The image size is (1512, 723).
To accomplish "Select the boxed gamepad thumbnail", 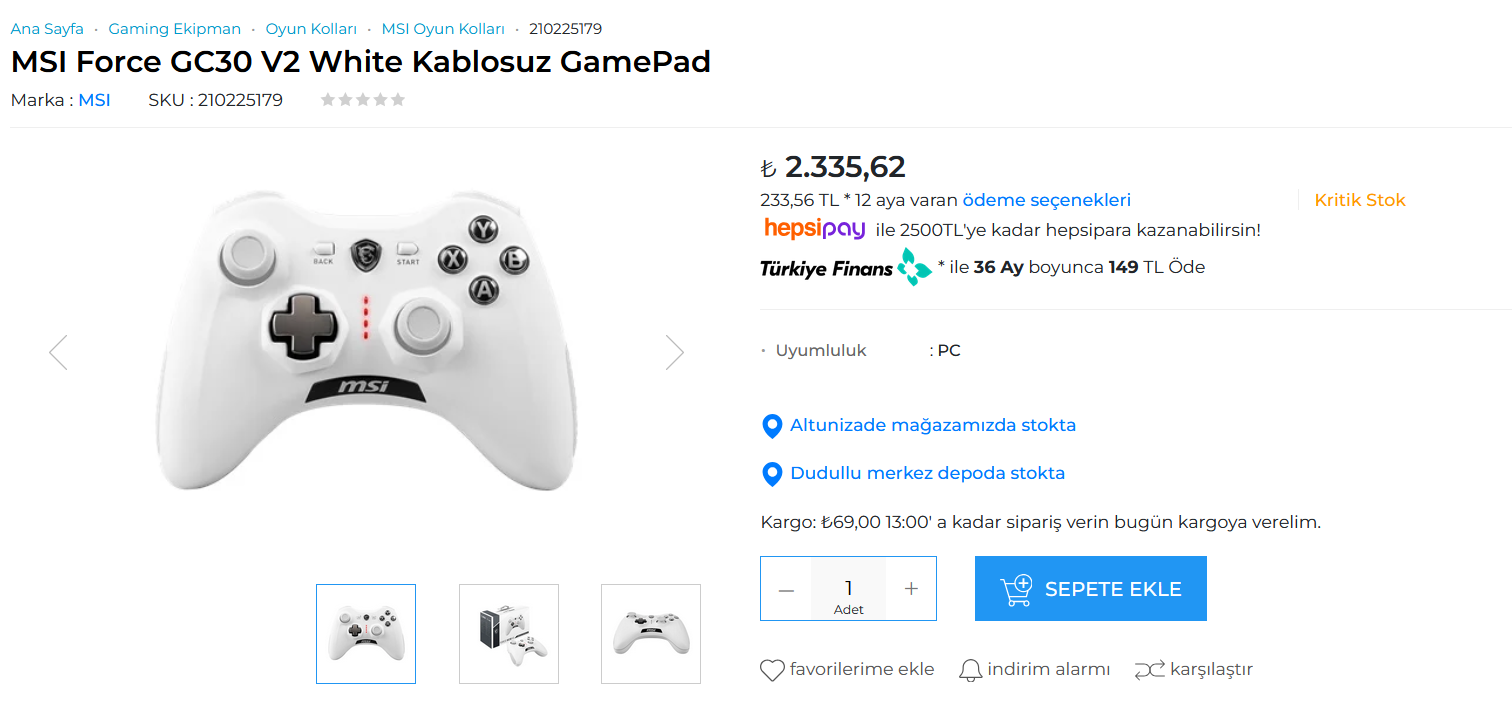I will click(509, 634).
